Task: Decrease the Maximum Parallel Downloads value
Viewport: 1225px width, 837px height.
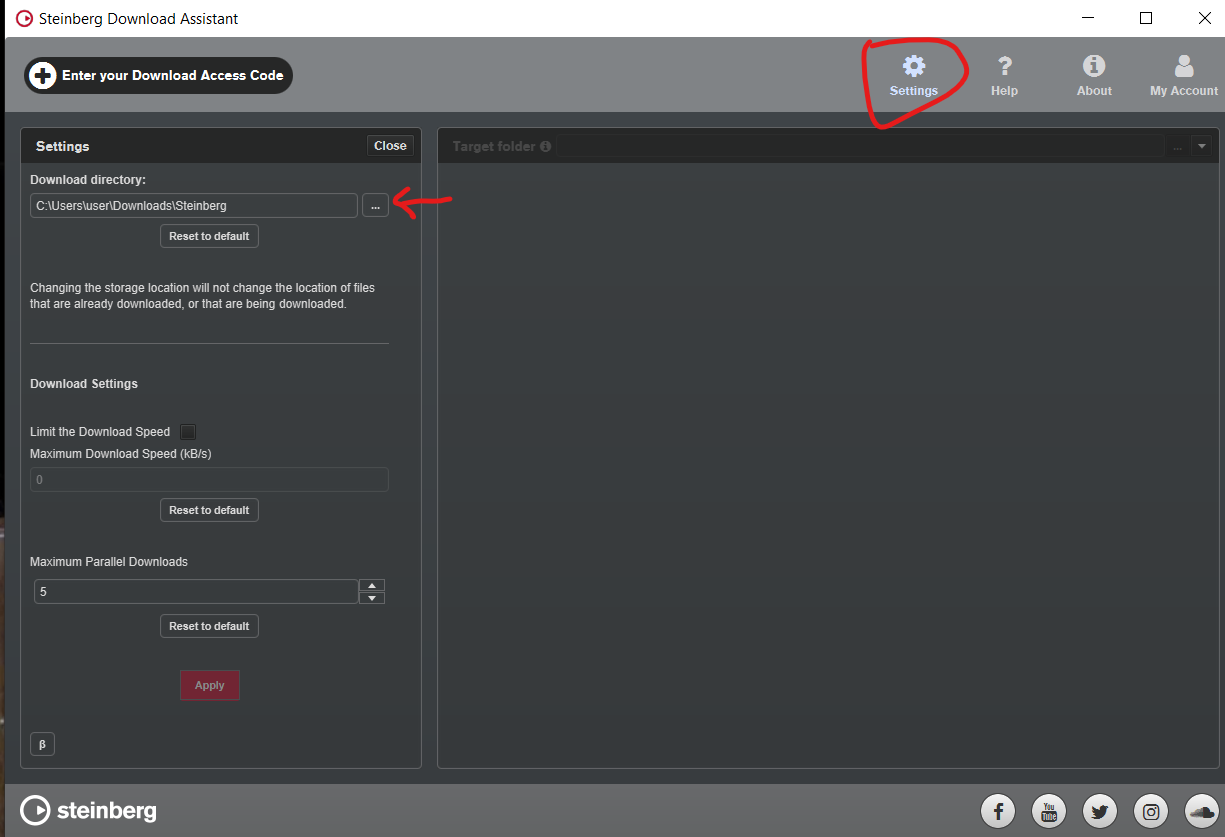Action: 372,598
